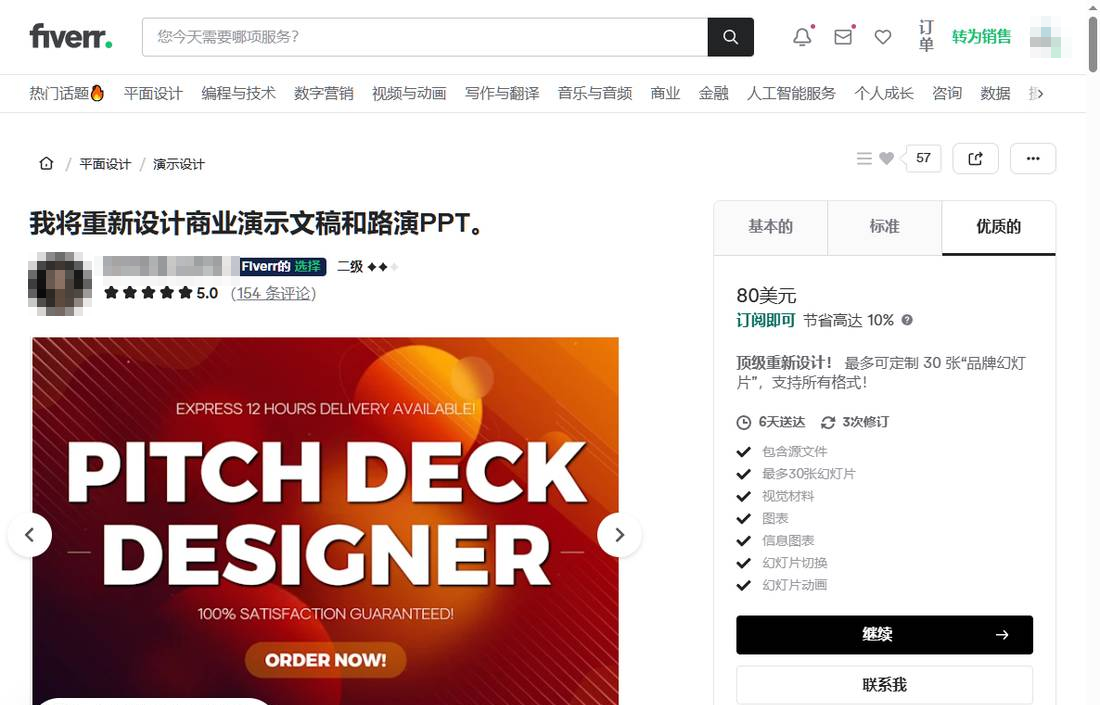1100x705 pixels.
Task: Click 幻灯片动画 feature row
Action: [x=794, y=585]
